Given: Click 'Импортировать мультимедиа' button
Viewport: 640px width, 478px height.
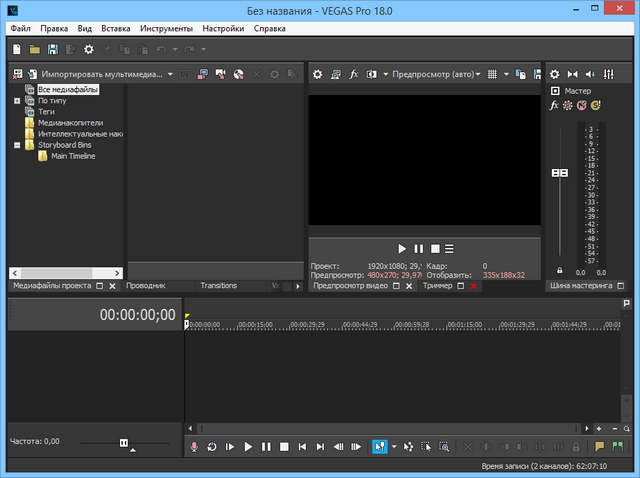Looking at the screenshot, I should (x=100, y=74).
